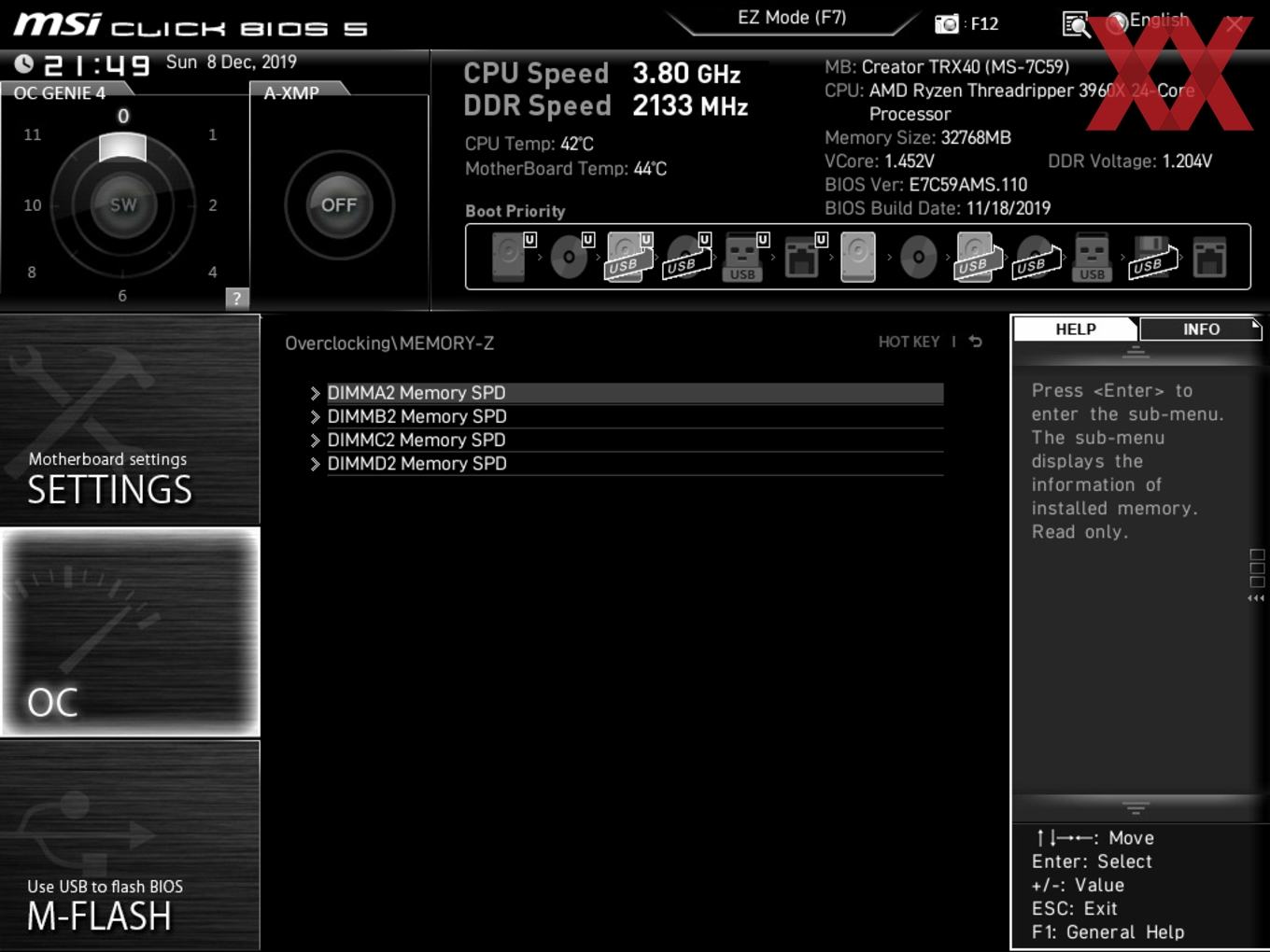Viewport: 1270px width, 952px height.
Task: Click the help panel scroll-up handle
Action: pyautogui.click(x=1136, y=353)
